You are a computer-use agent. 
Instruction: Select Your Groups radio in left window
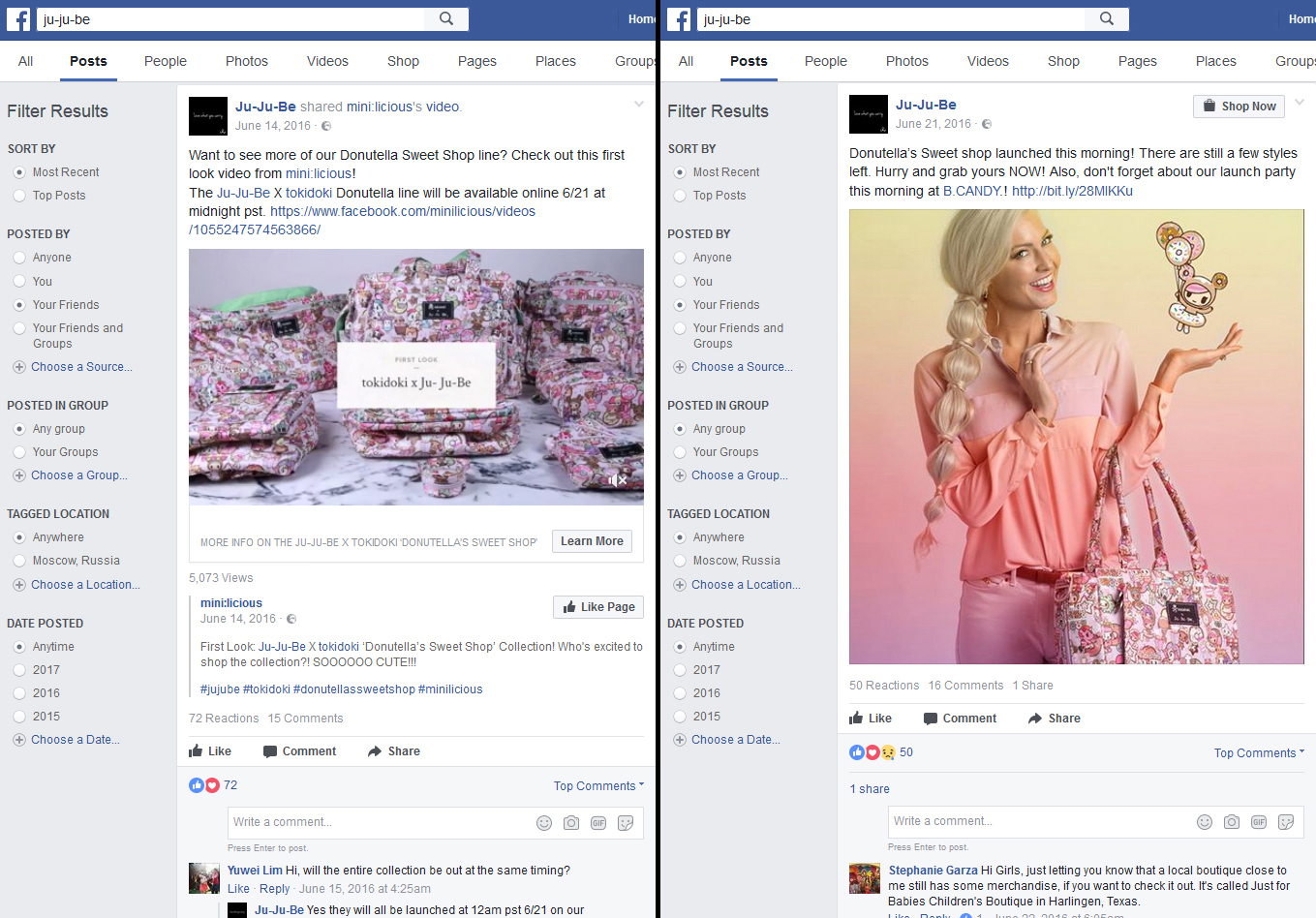click(19, 452)
